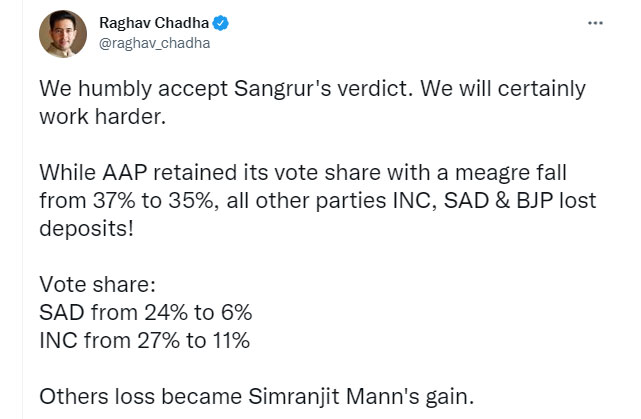
Task: Click the word "Sangrur's" in the first line
Action: point(282,89)
